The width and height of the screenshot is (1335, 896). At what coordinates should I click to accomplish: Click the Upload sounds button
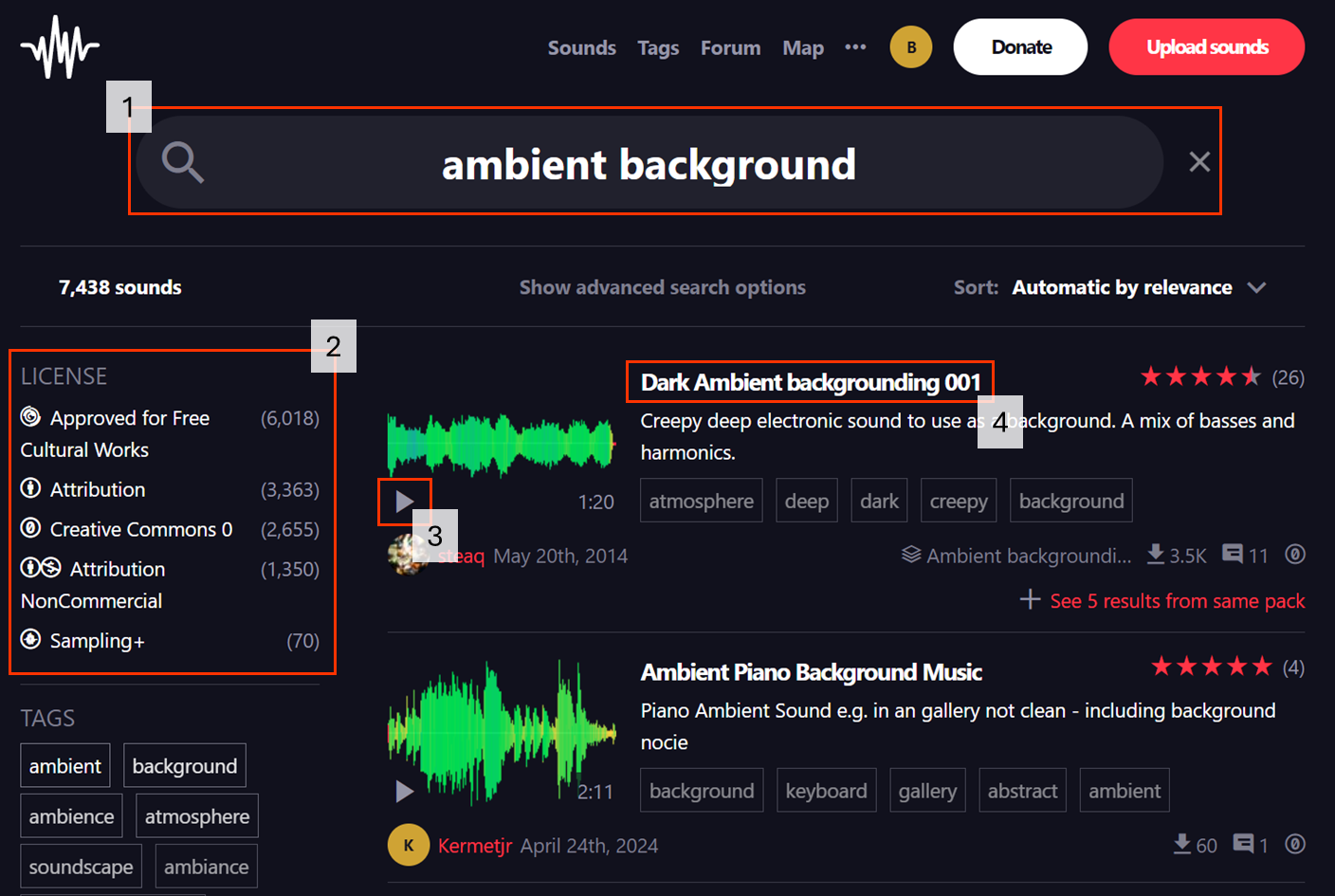point(1207,47)
